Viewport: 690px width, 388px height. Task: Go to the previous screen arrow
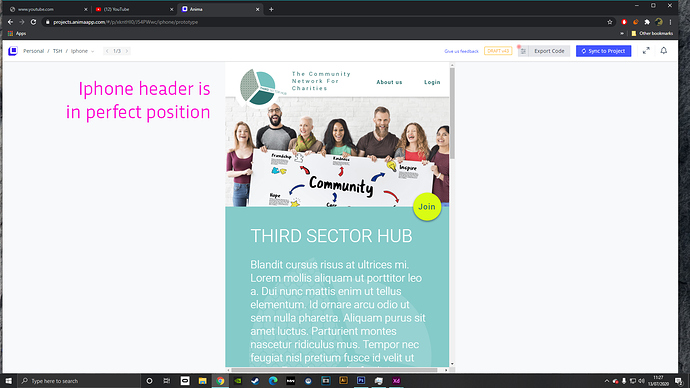pyautogui.click(x=107, y=51)
